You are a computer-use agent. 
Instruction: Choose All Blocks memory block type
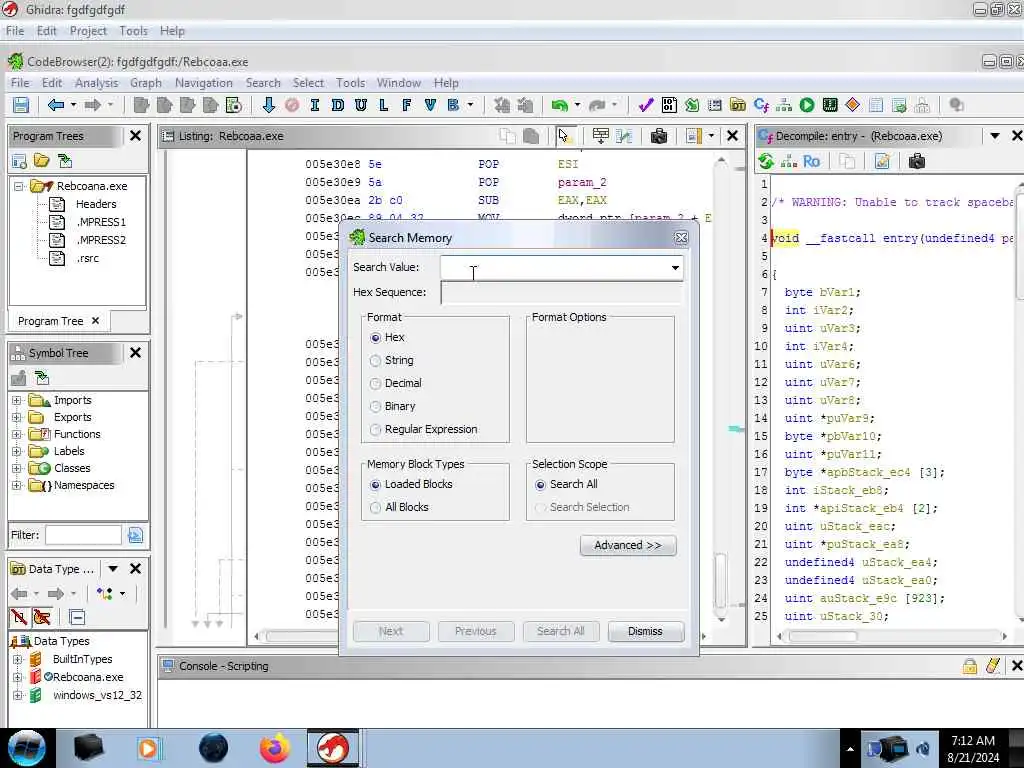tap(375, 507)
